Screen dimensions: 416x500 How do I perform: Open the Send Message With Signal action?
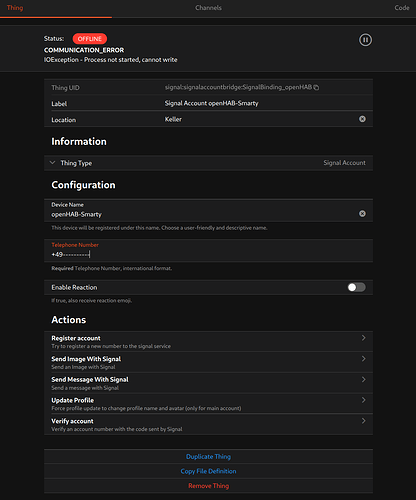[x=208, y=383]
